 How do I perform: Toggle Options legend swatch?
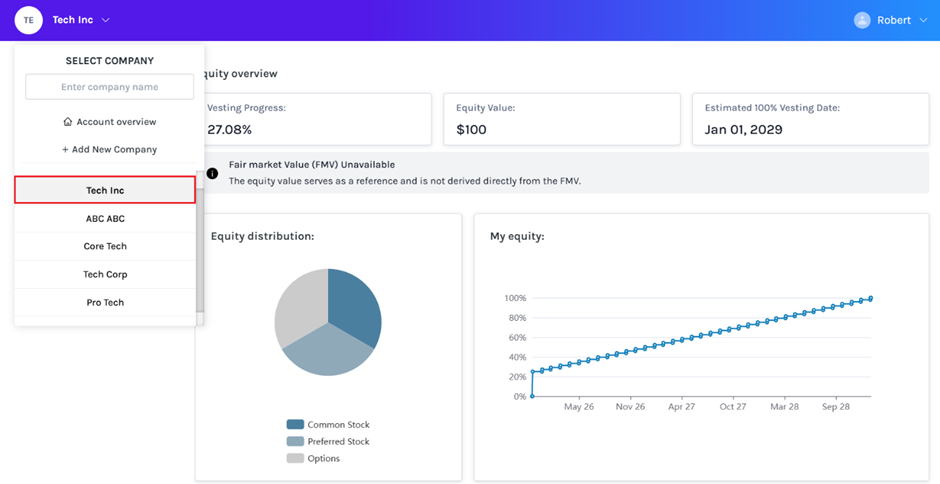(295, 458)
